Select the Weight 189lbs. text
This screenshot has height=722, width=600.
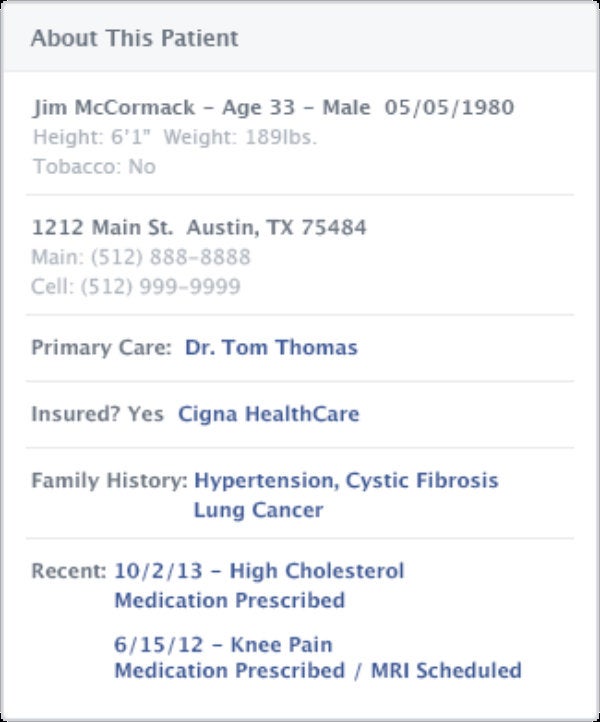[240, 137]
